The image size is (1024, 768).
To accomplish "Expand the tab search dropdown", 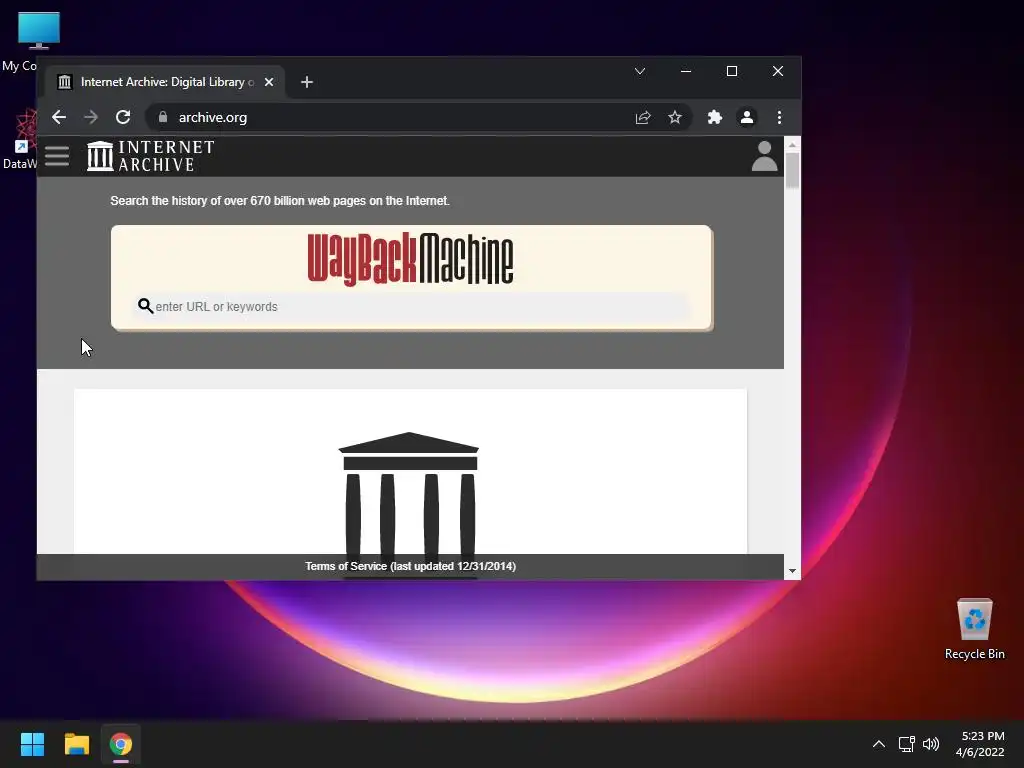I will (x=640, y=71).
